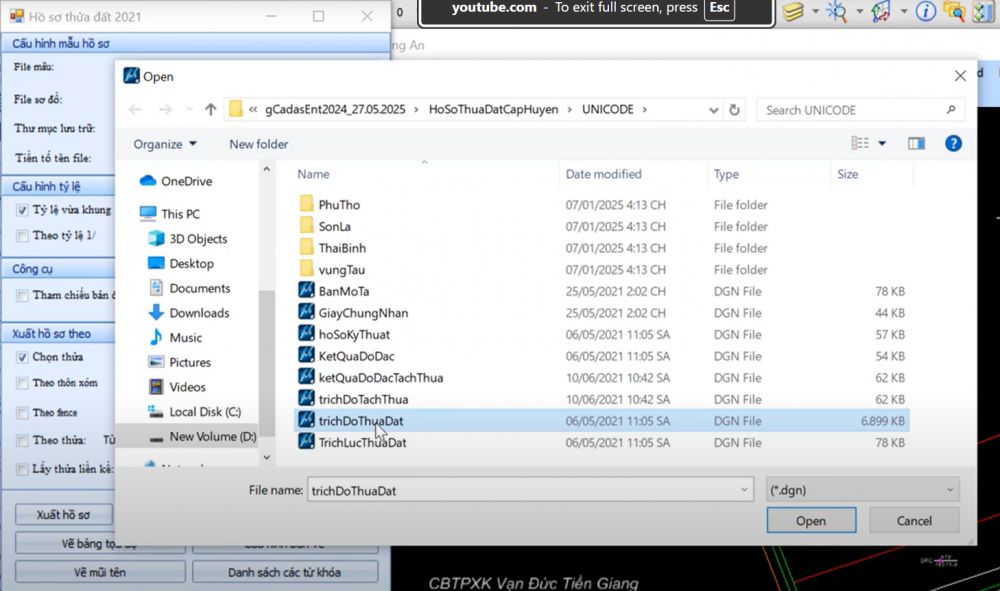Toggle the 'Tỷ lệ vừa khung' checkbox

pyautogui.click(x=22, y=210)
